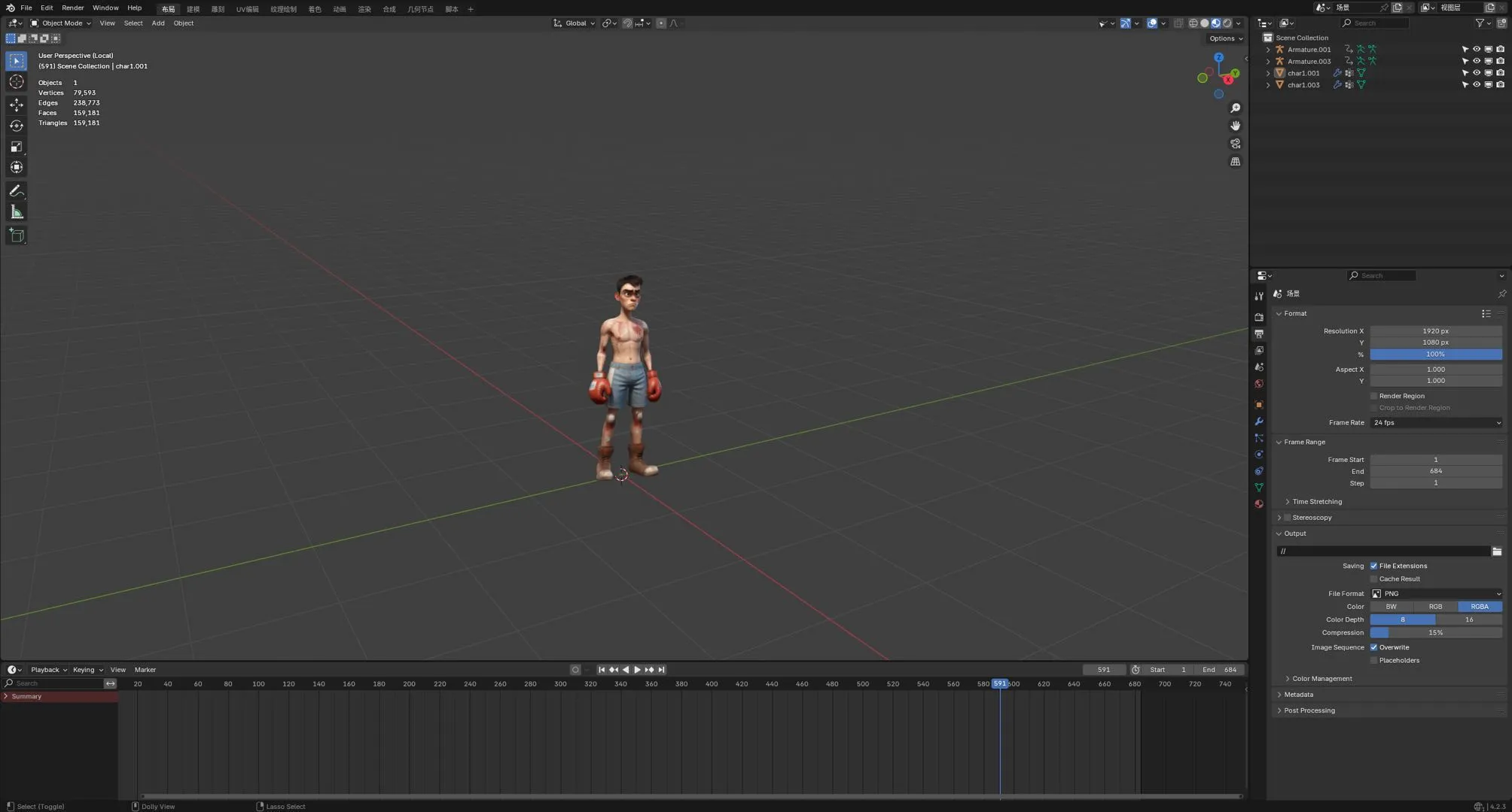1512x812 pixels.
Task: Open the Add menu in the viewport header
Action: point(157,23)
